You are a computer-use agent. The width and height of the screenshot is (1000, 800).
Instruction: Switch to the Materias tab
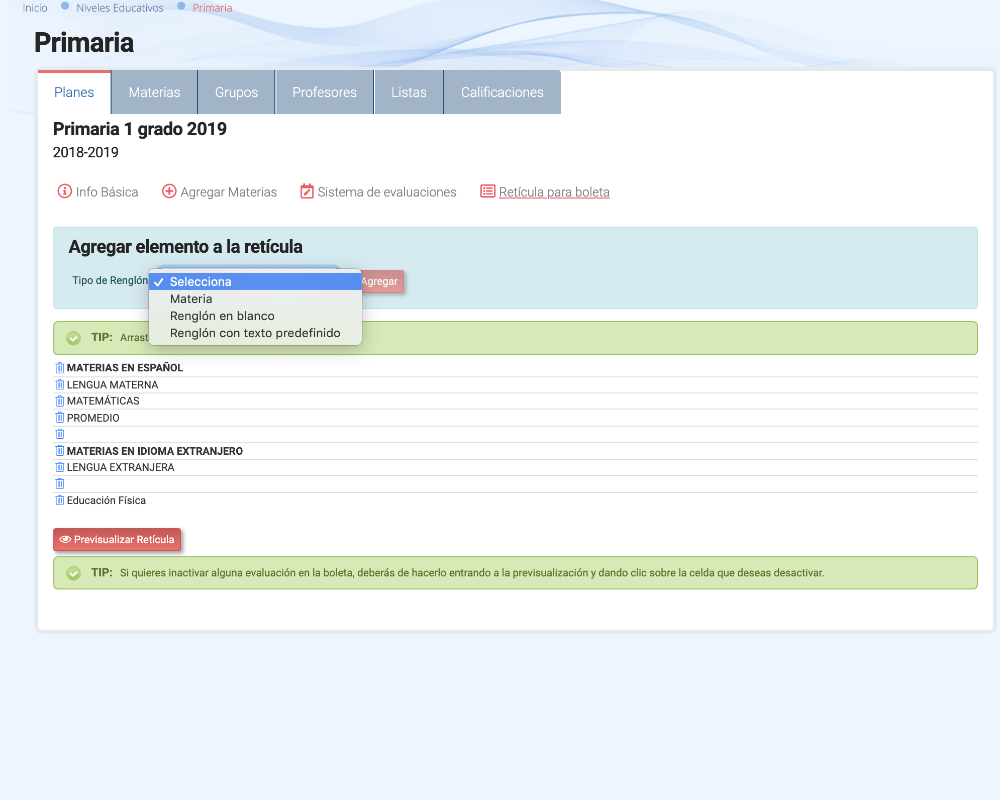pos(154,92)
